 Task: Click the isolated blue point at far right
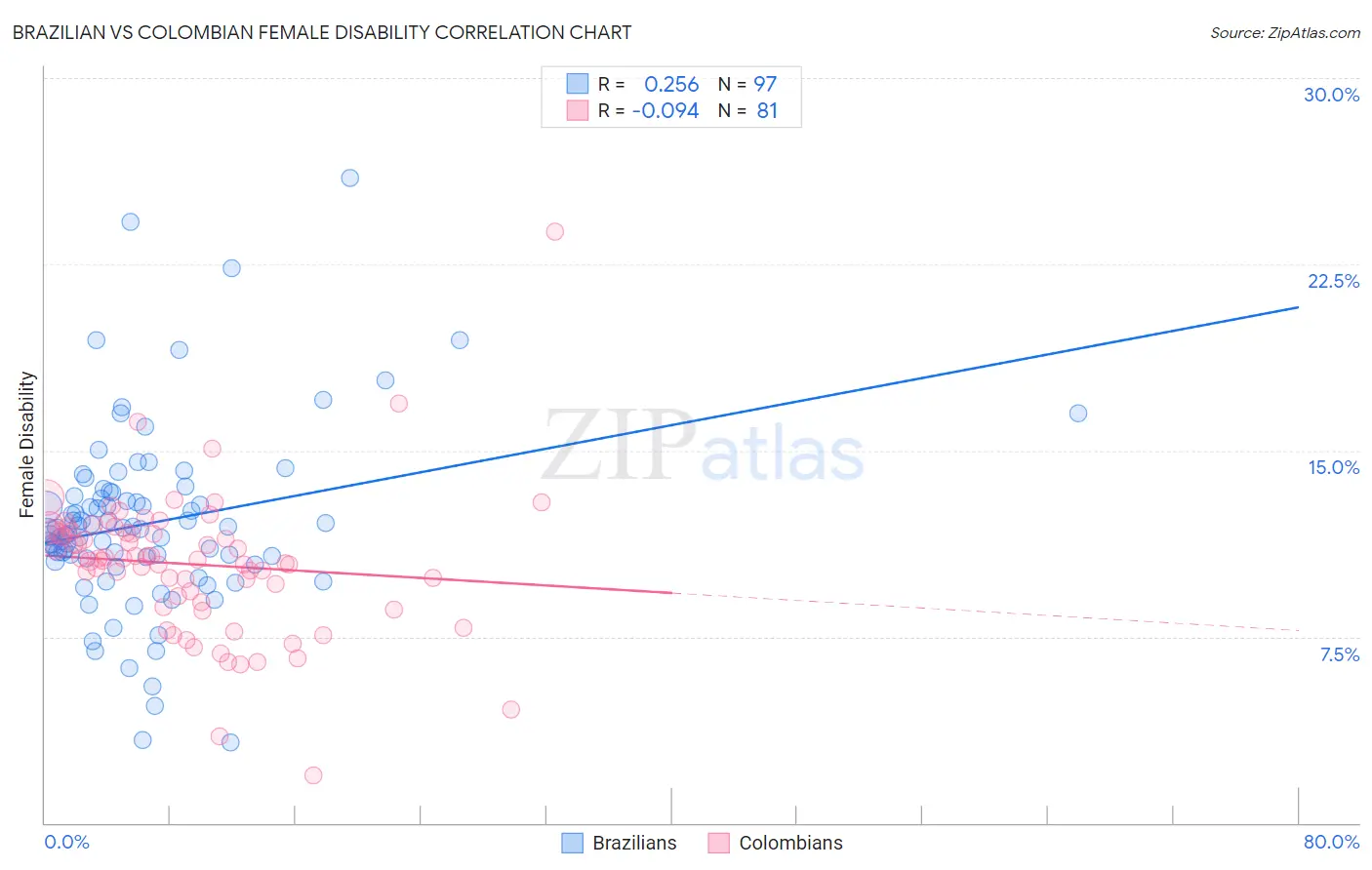[x=1078, y=413]
